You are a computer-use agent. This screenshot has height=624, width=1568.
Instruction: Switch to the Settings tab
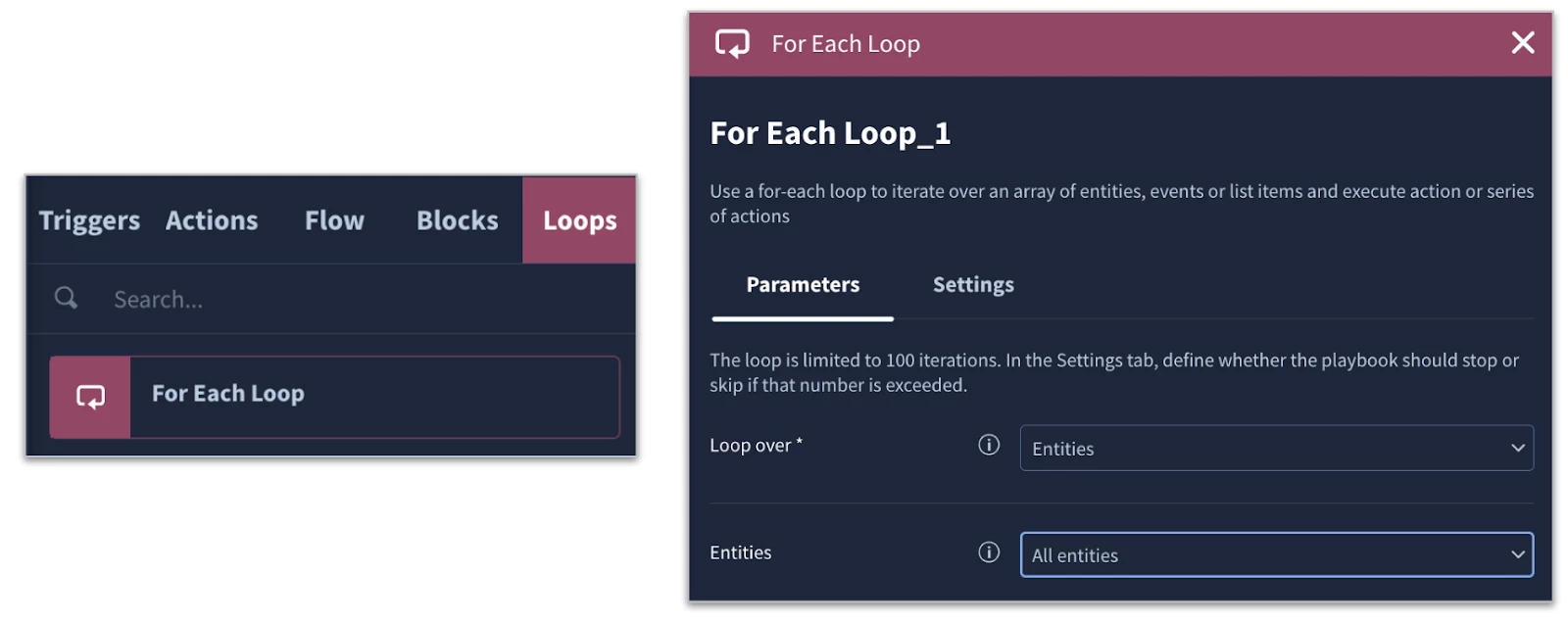point(973,285)
